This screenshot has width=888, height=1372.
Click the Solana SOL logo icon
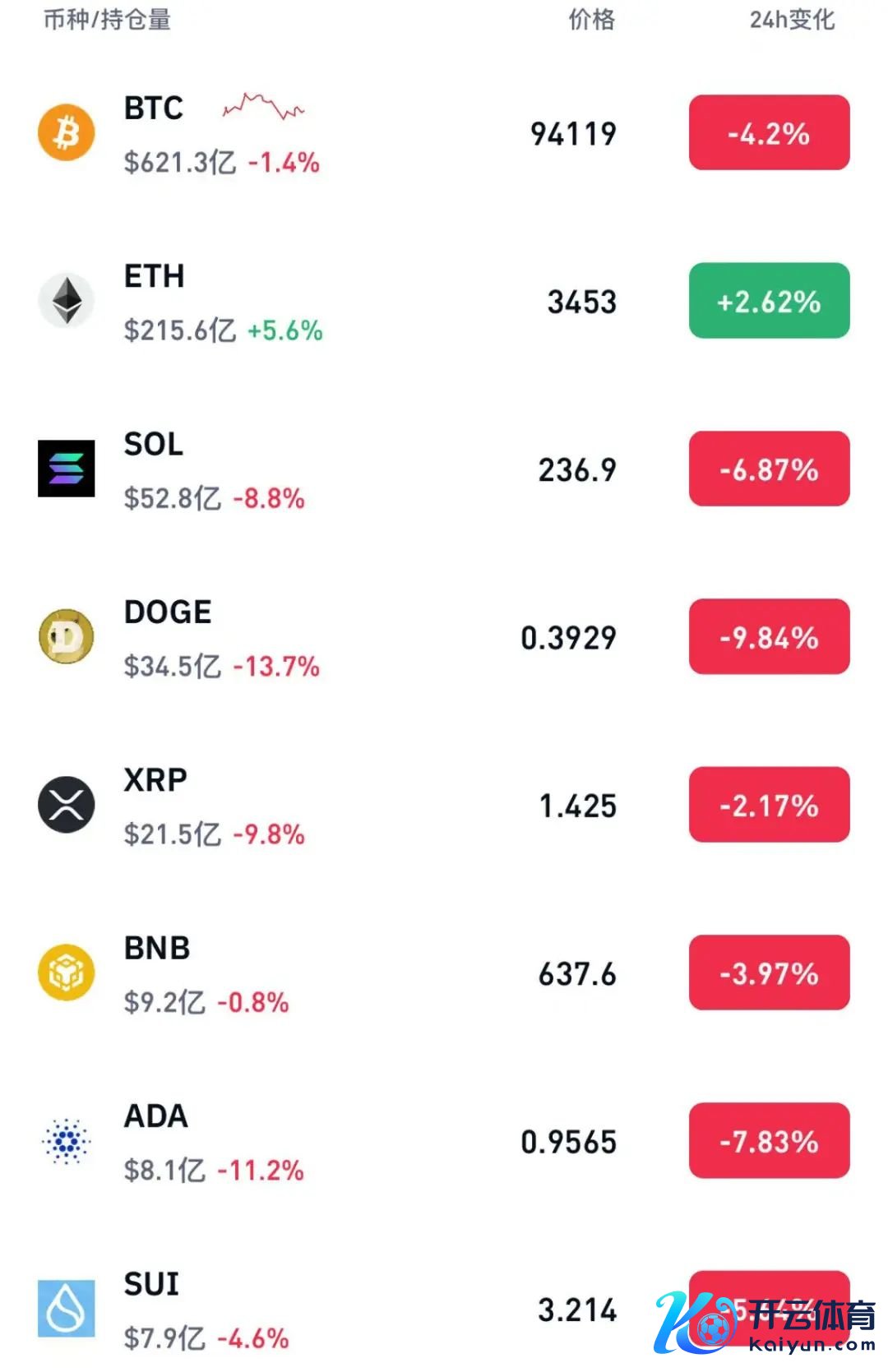67,469
